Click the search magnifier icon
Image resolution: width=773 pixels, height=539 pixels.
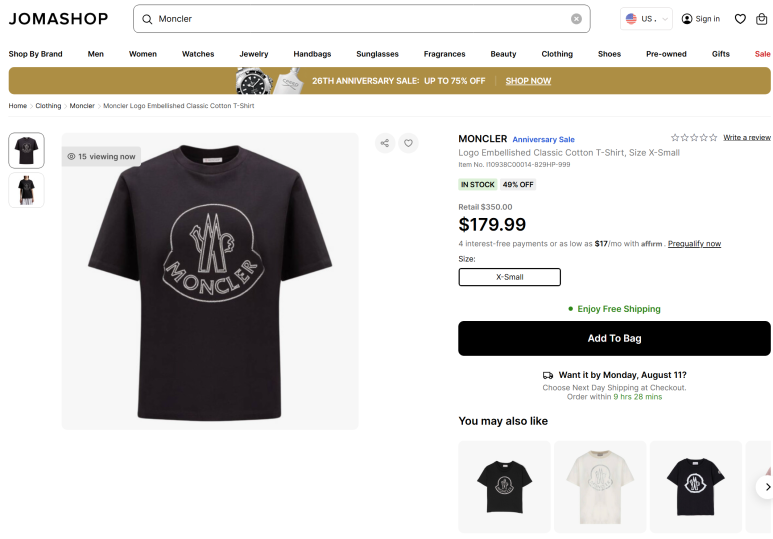pos(148,19)
